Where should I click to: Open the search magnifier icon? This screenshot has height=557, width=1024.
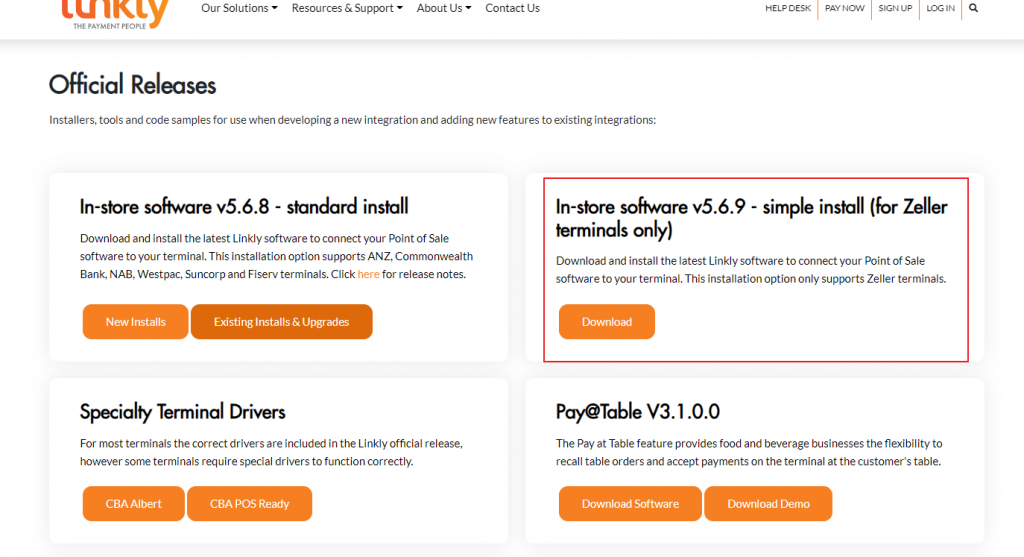click(974, 8)
